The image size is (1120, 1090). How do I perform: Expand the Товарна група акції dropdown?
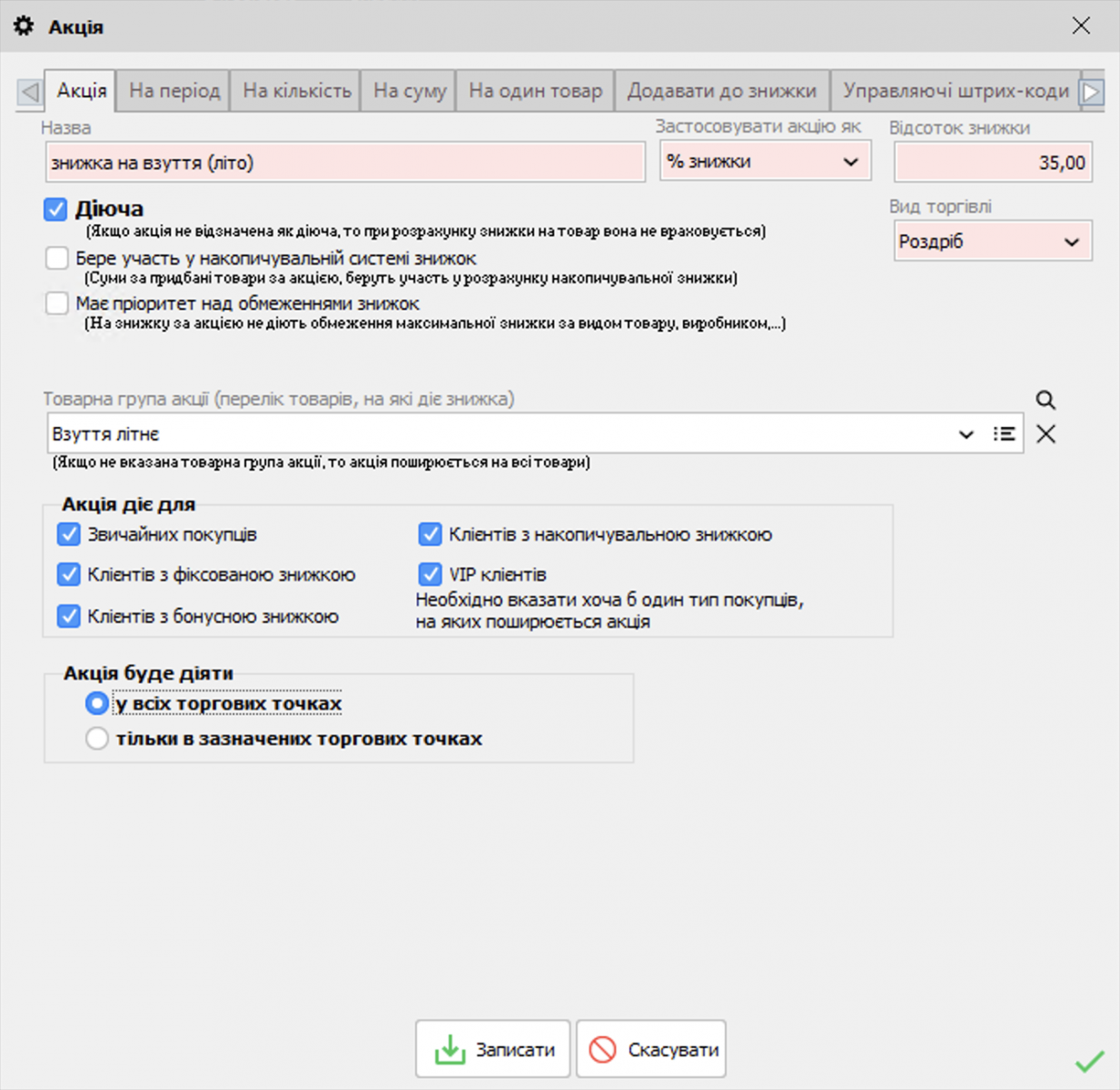(966, 434)
